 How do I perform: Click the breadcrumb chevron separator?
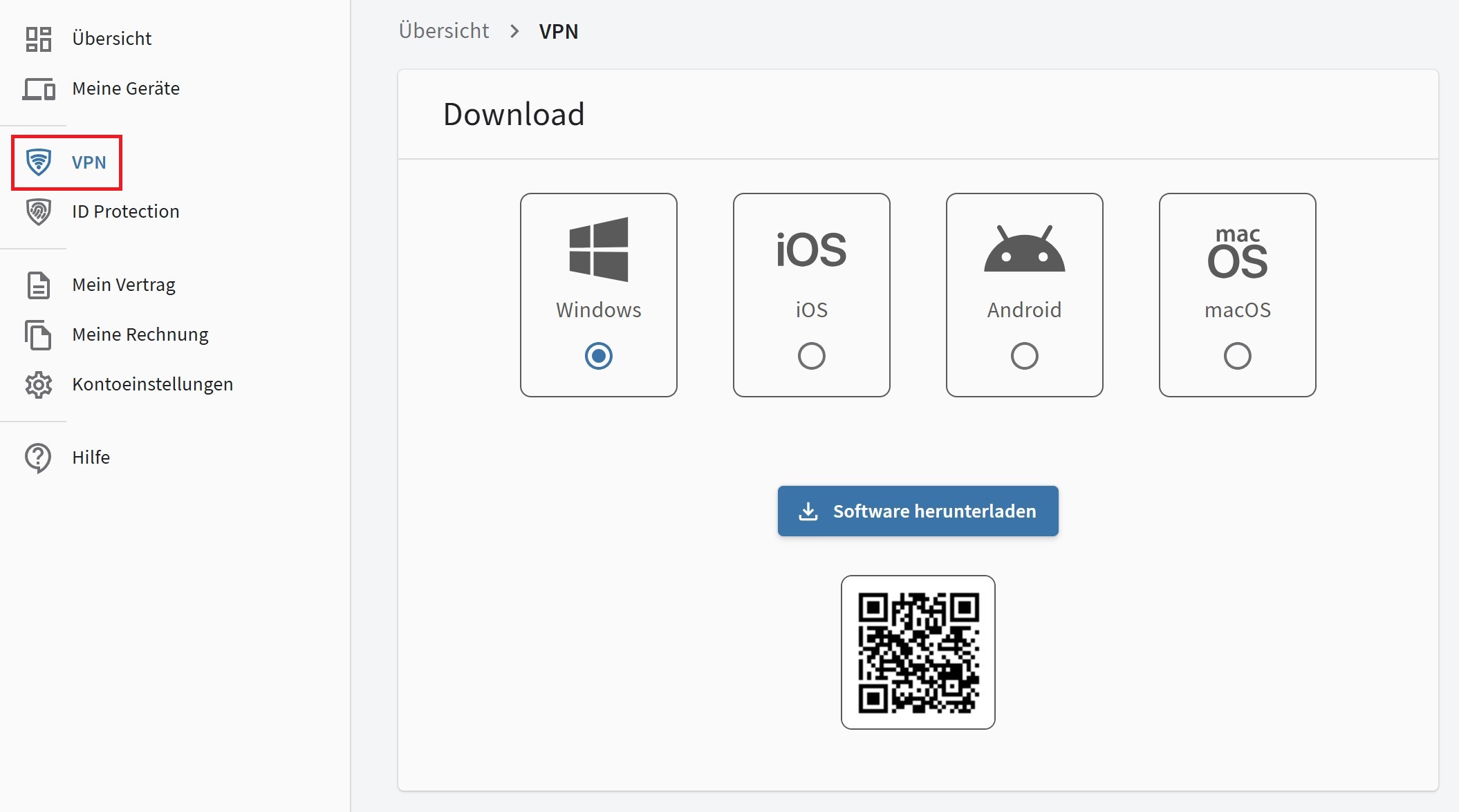(514, 31)
